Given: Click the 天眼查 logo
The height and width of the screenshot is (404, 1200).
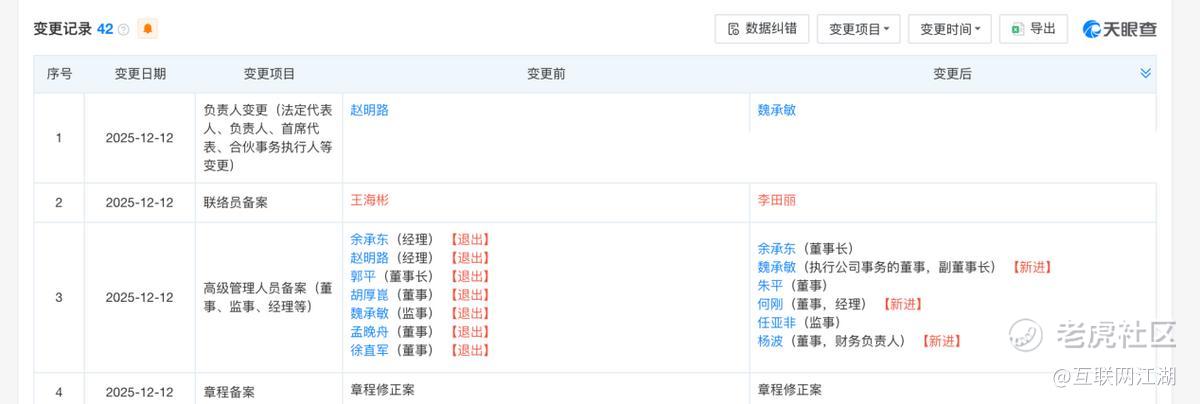Looking at the screenshot, I should tap(1120, 29).
